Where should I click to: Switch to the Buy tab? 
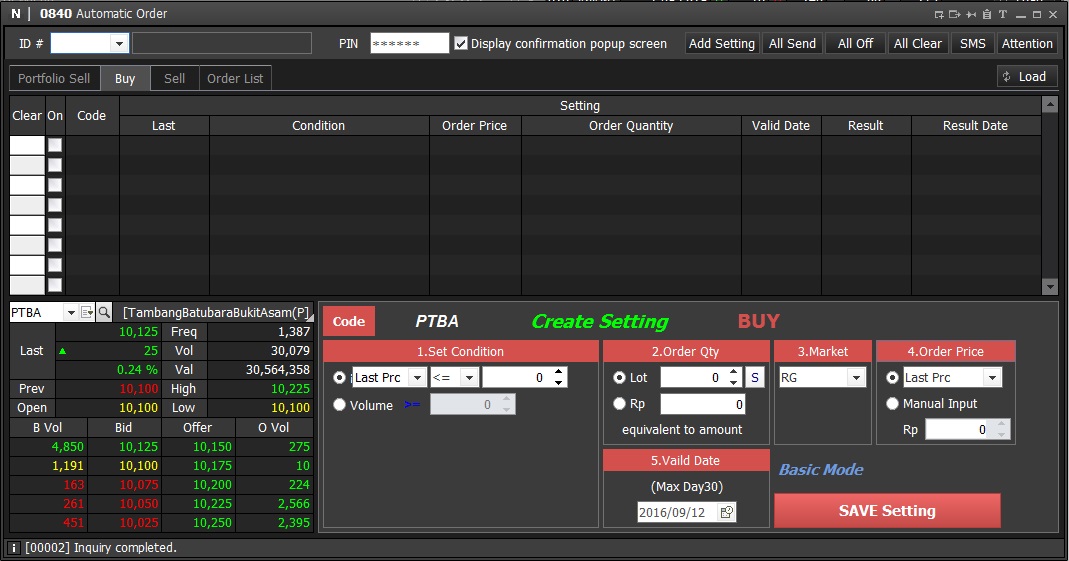tap(125, 78)
